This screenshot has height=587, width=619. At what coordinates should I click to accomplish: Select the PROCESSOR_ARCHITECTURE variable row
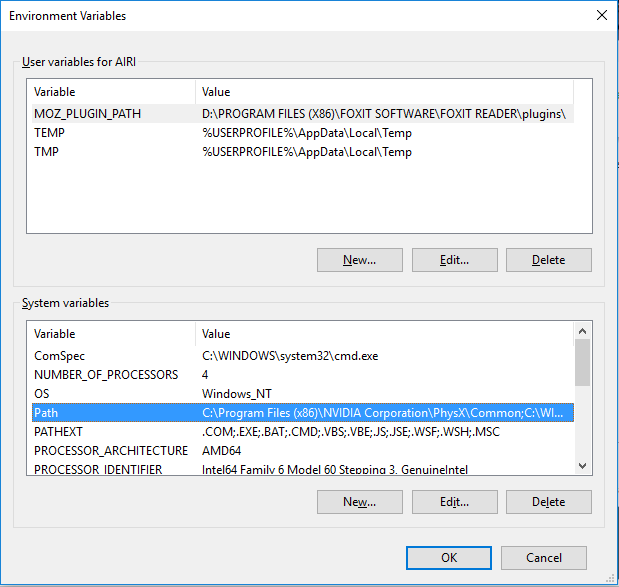coord(110,451)
